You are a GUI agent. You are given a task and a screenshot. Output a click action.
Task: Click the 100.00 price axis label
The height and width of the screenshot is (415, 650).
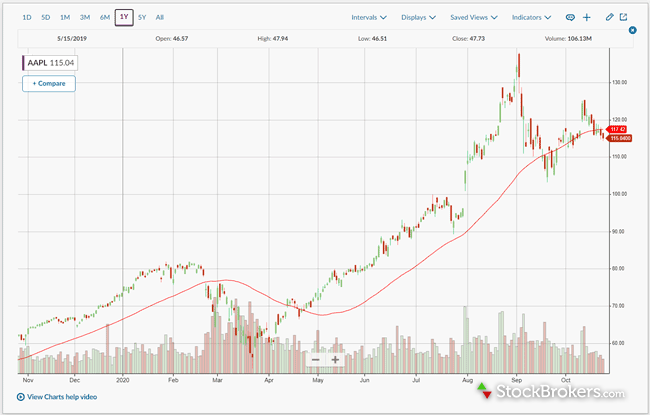pos(620,194)
